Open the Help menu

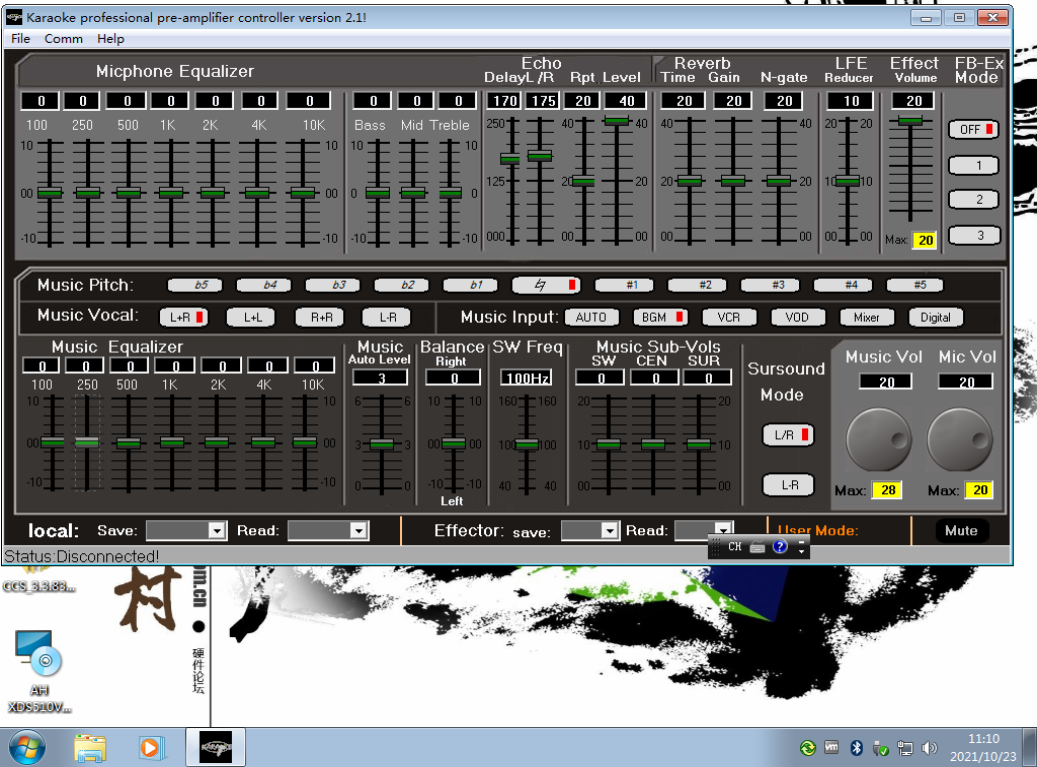coord(110,39)
